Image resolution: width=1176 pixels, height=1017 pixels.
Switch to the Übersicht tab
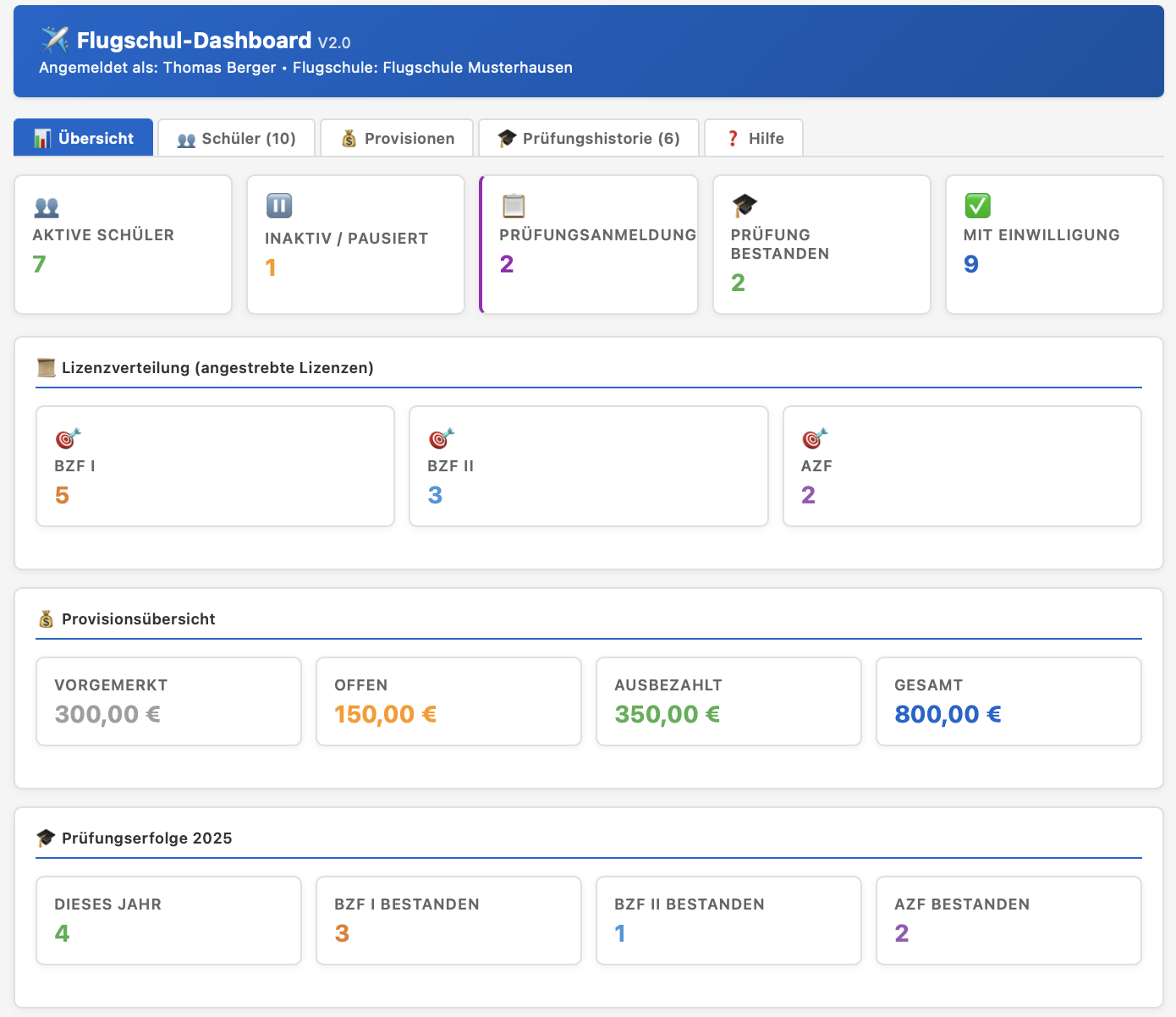click(84, 138)
